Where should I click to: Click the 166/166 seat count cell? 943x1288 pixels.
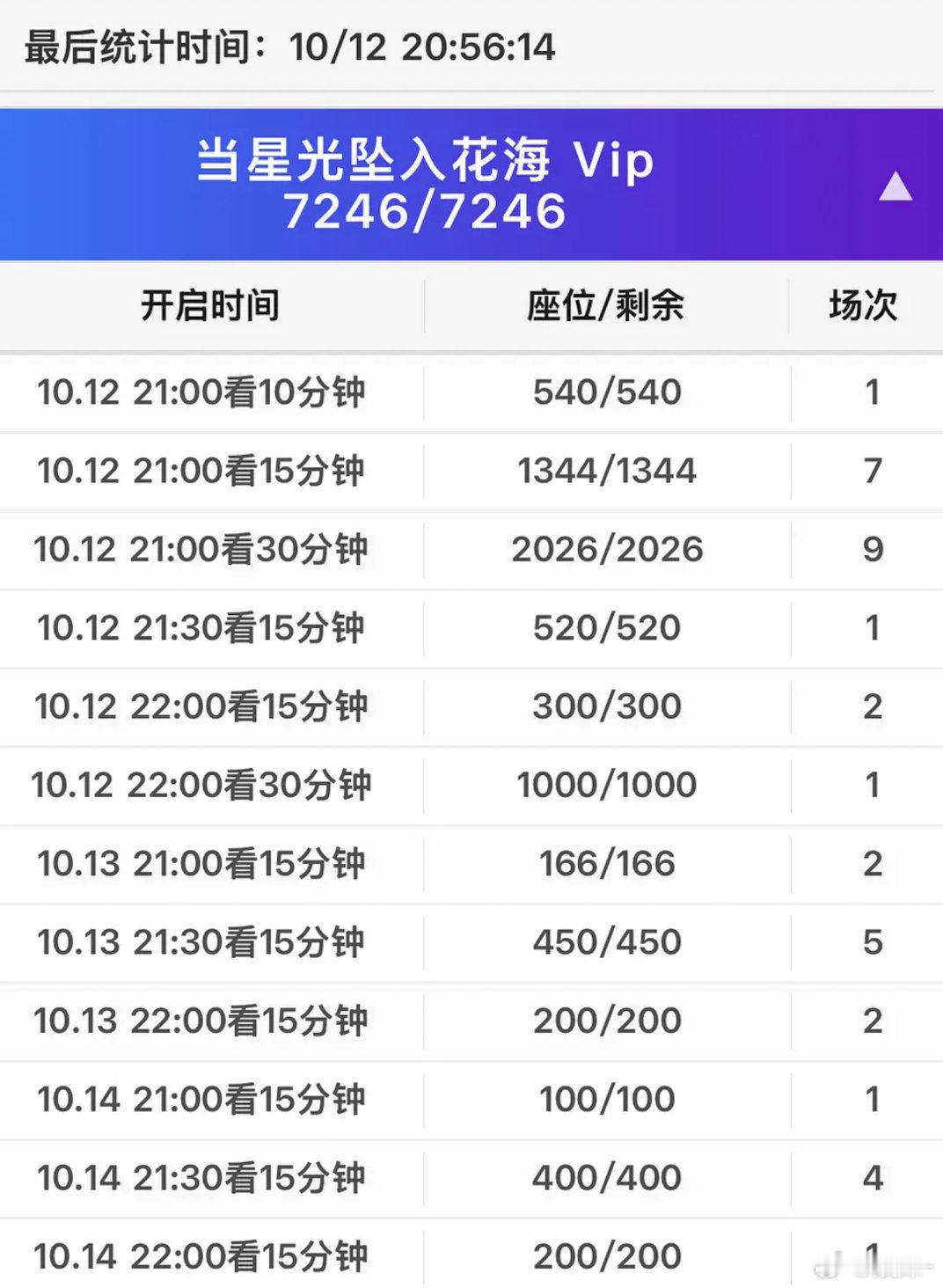[x=607, y=864]
